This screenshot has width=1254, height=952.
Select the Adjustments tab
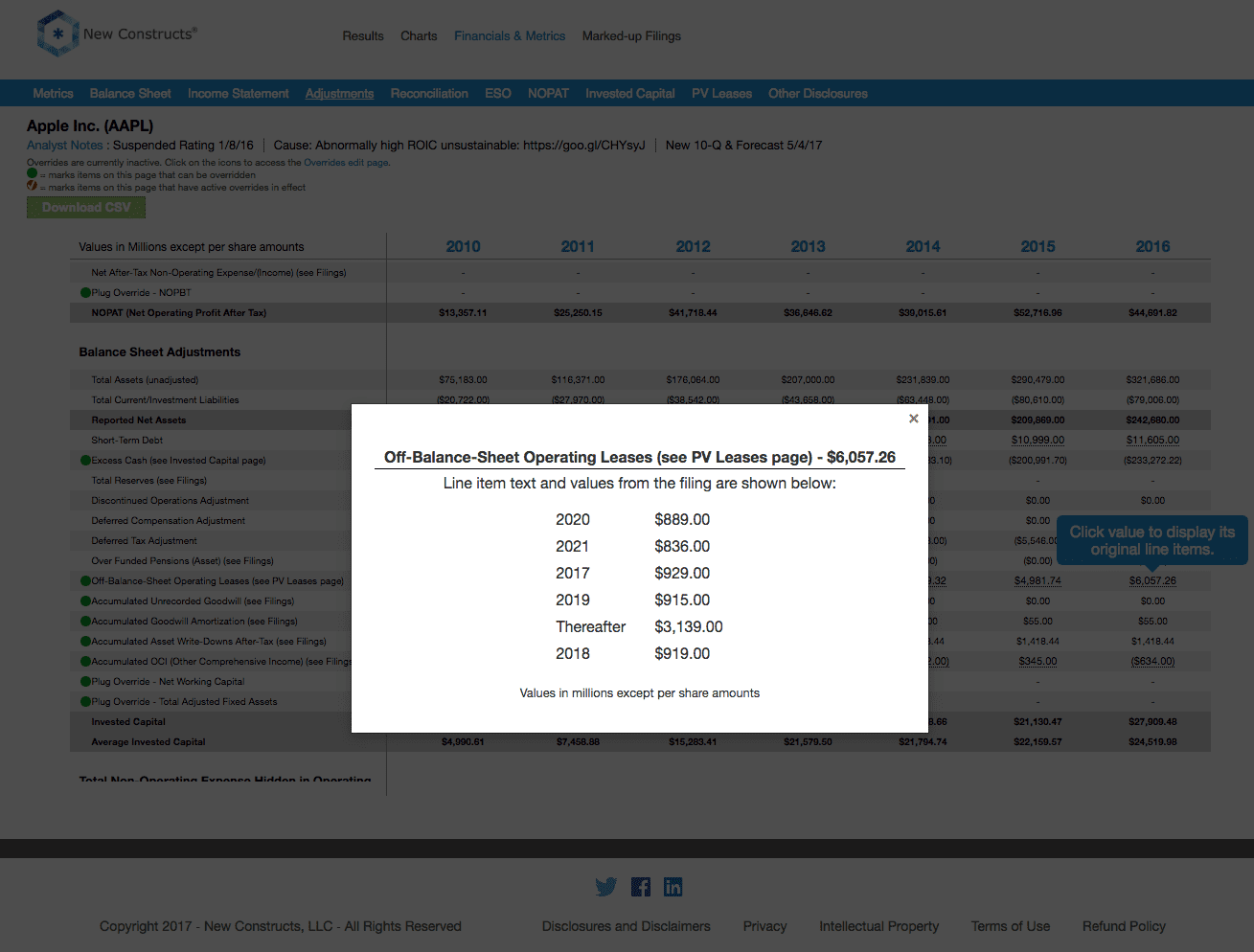click(x=340, y=94)
